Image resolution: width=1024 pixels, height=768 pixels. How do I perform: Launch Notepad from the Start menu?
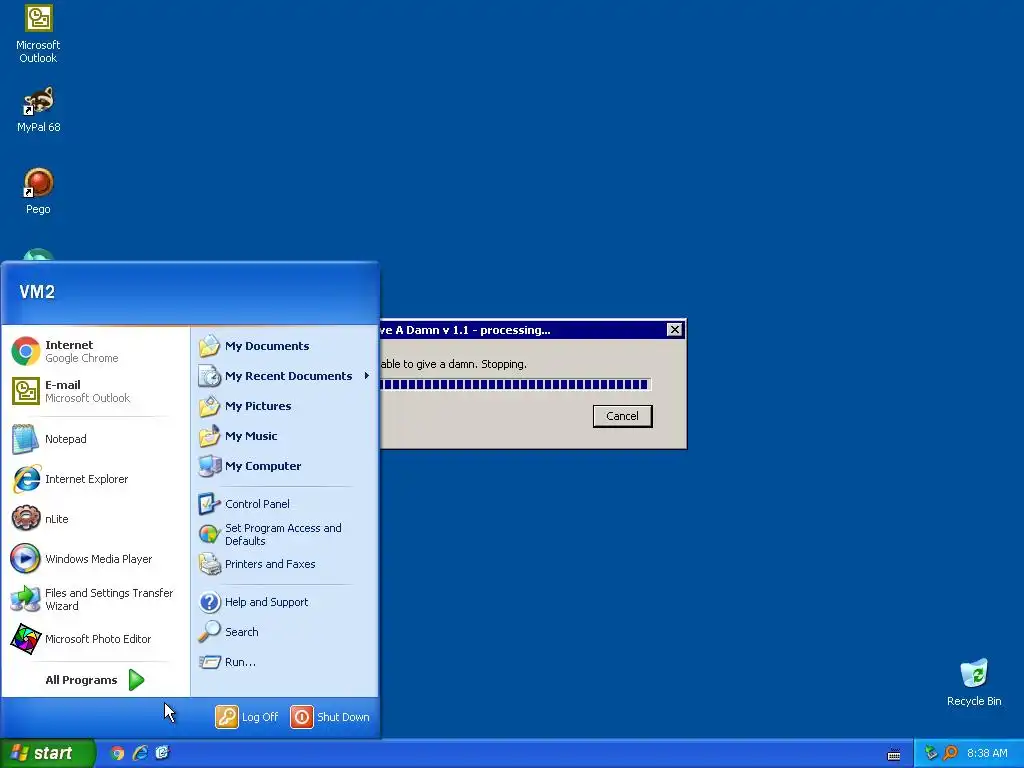pos(95,439)
